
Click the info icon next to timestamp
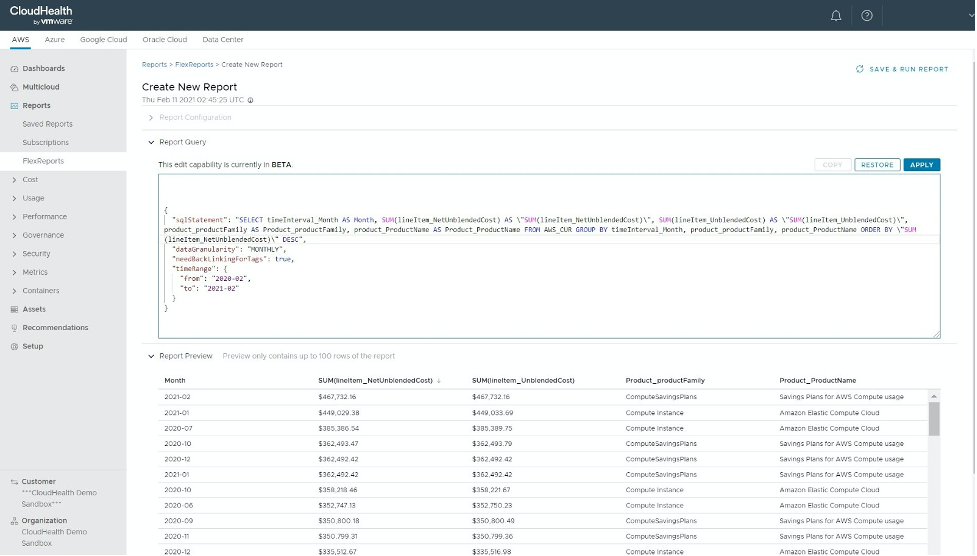[250, 100]
